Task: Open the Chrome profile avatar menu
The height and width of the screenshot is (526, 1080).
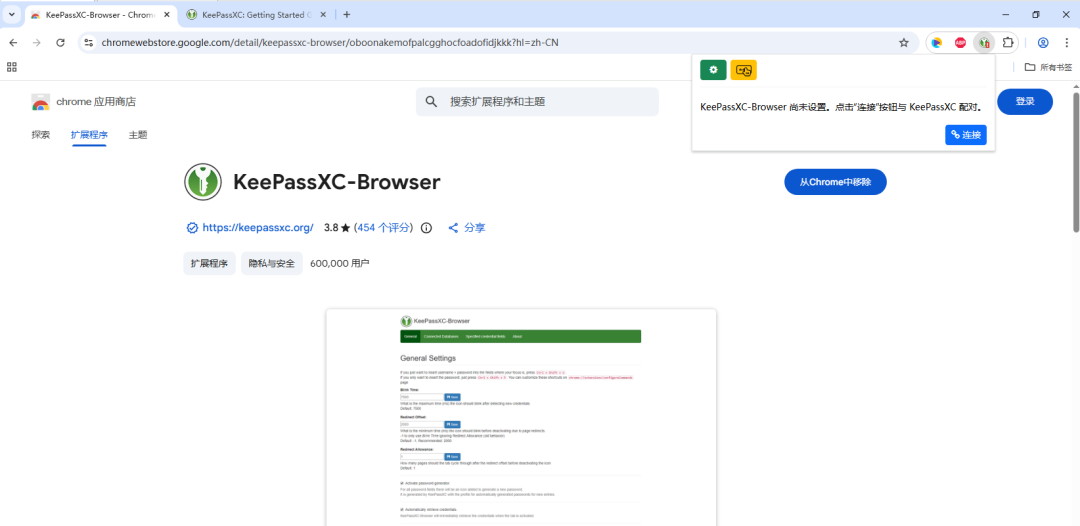Action: [x=1043, y=43]
